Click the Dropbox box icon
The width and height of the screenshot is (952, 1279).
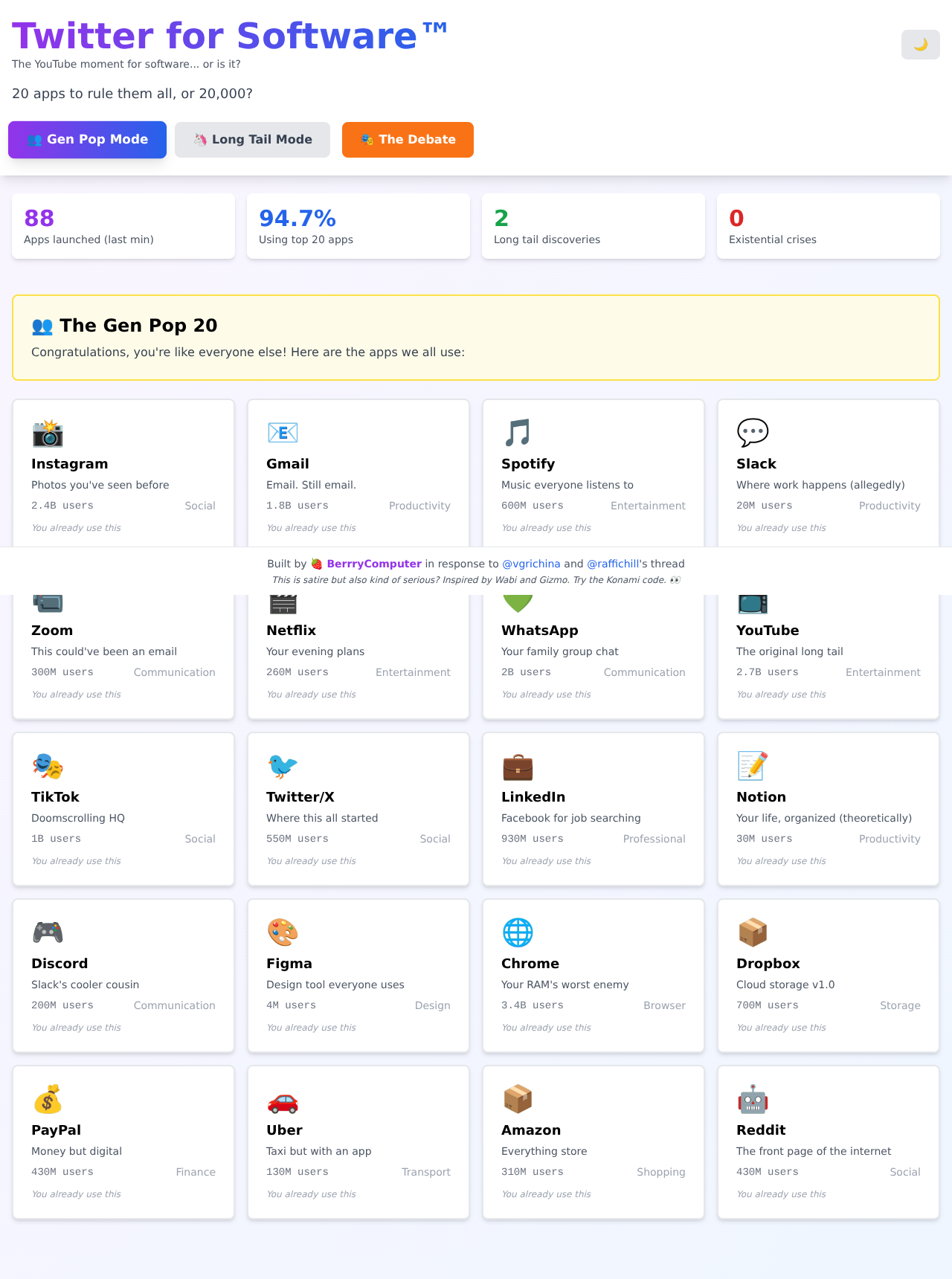point(753,932)
